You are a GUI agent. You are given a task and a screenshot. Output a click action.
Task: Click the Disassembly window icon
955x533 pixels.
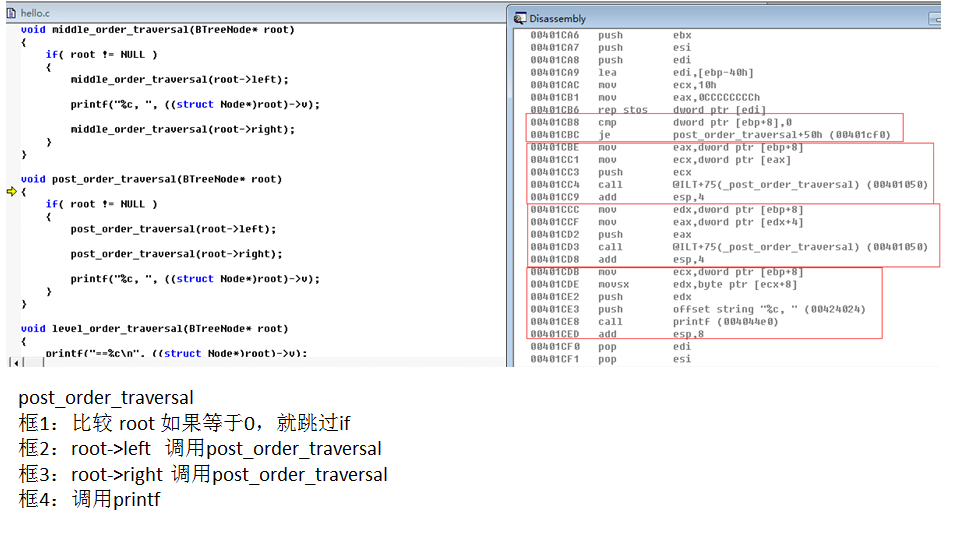point(520,18)
